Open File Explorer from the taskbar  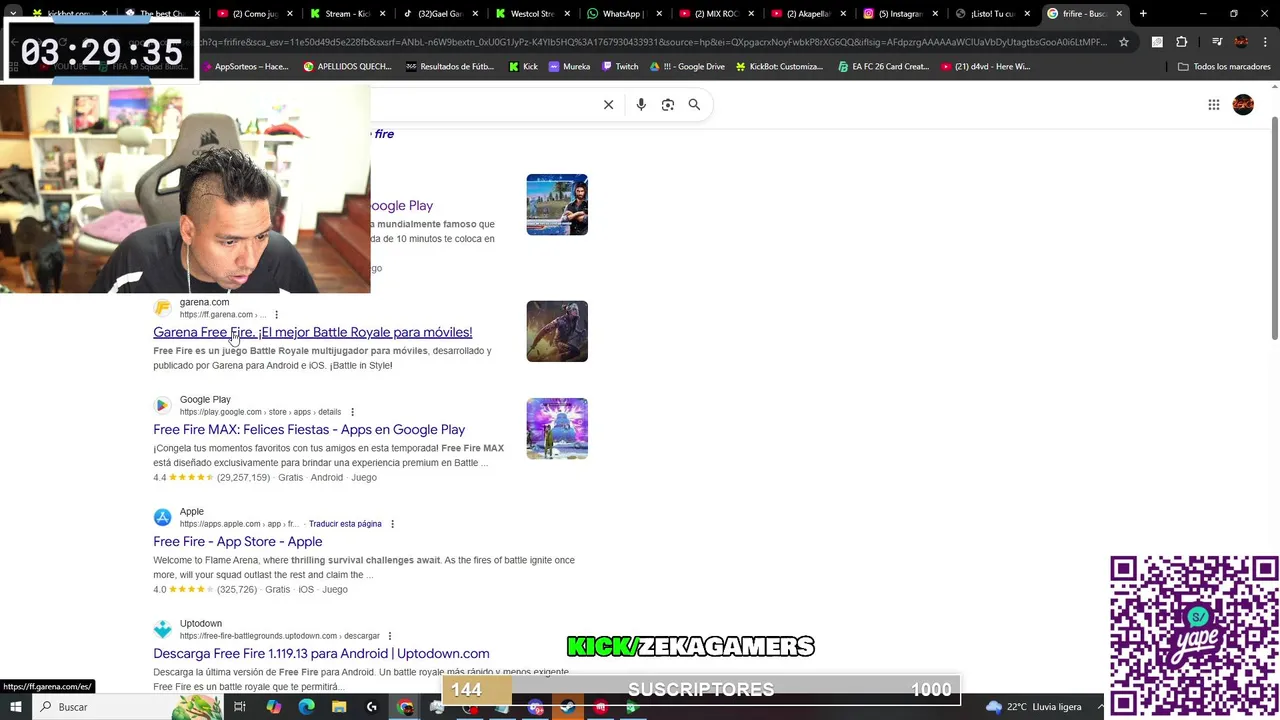click(339, 707)
